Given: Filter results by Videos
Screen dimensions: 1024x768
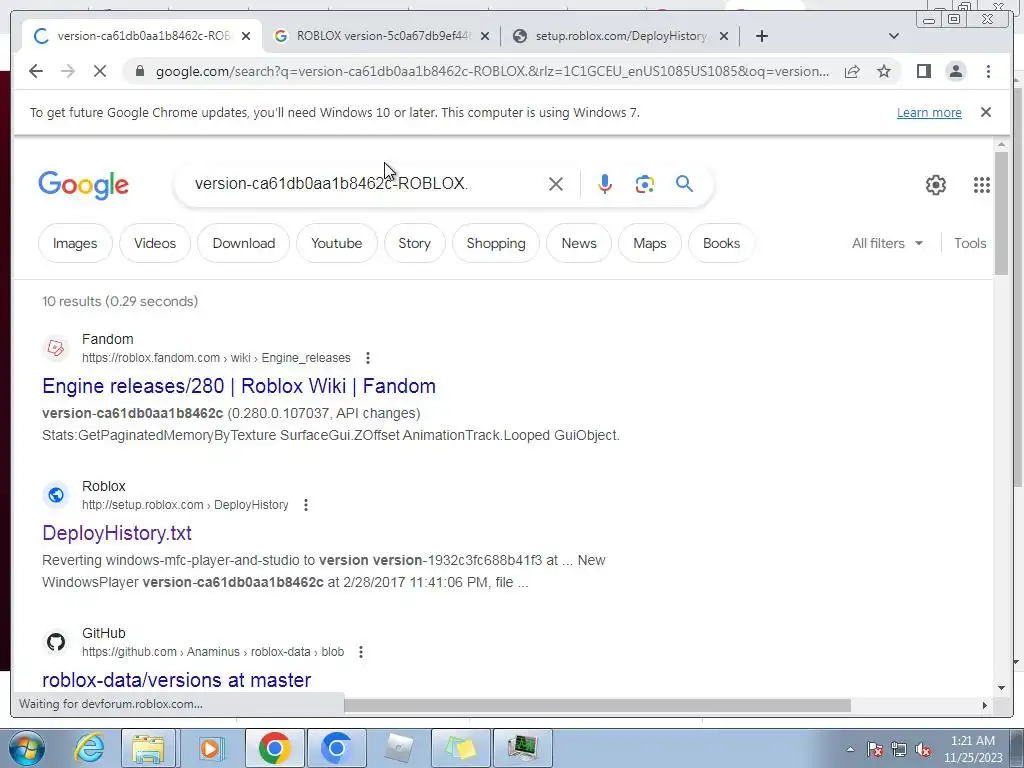Looking at the screenshot, I should click(x=155, y=243).
